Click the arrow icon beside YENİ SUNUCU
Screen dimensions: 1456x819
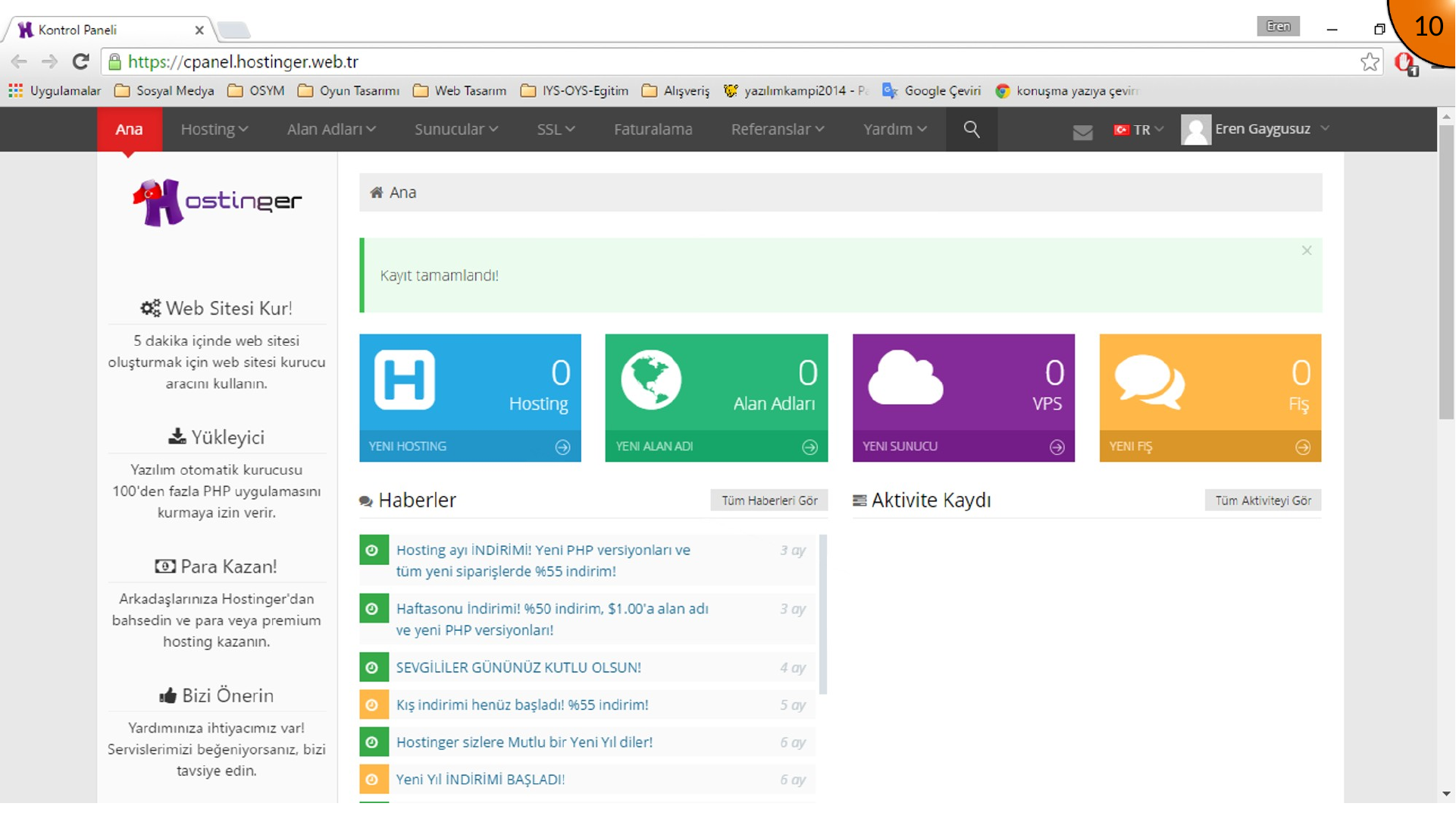pyautogui.click(x=1057, y=447)
